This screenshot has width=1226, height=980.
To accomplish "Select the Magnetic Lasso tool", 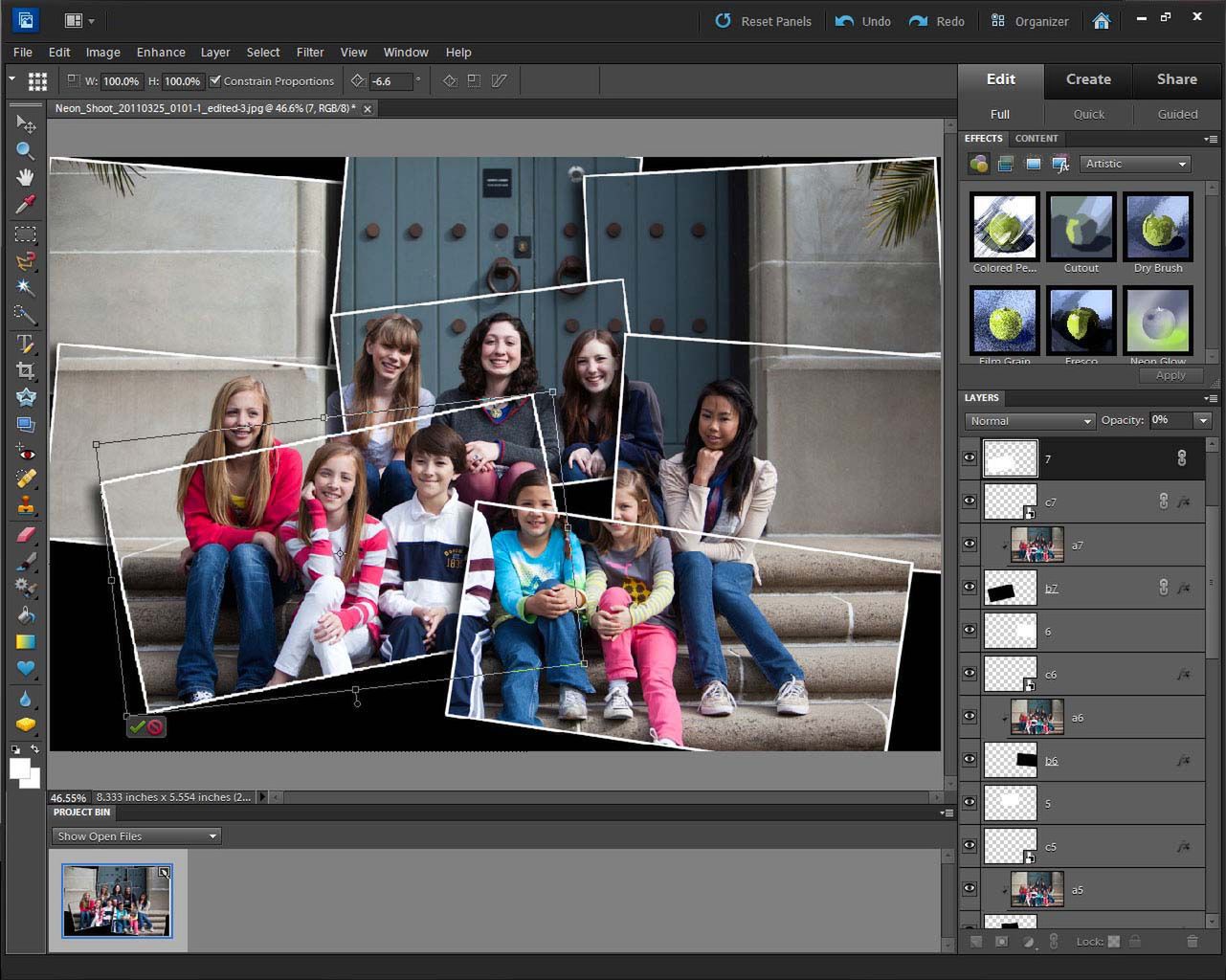I will click(26, 261).
